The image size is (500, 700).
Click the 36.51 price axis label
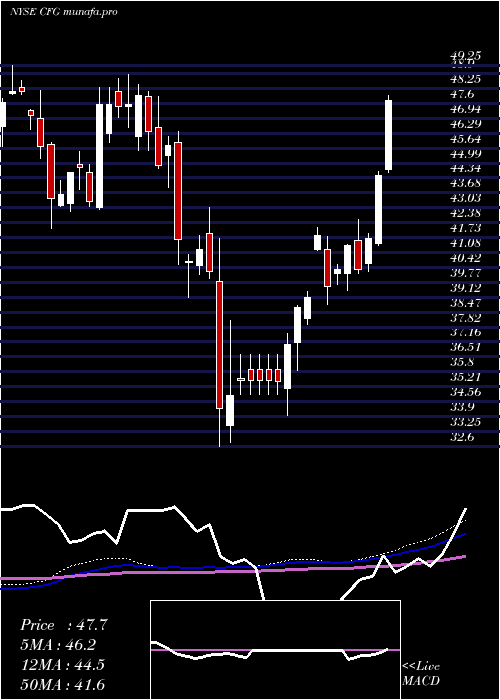pyautogui.click(x=466, y=347)
